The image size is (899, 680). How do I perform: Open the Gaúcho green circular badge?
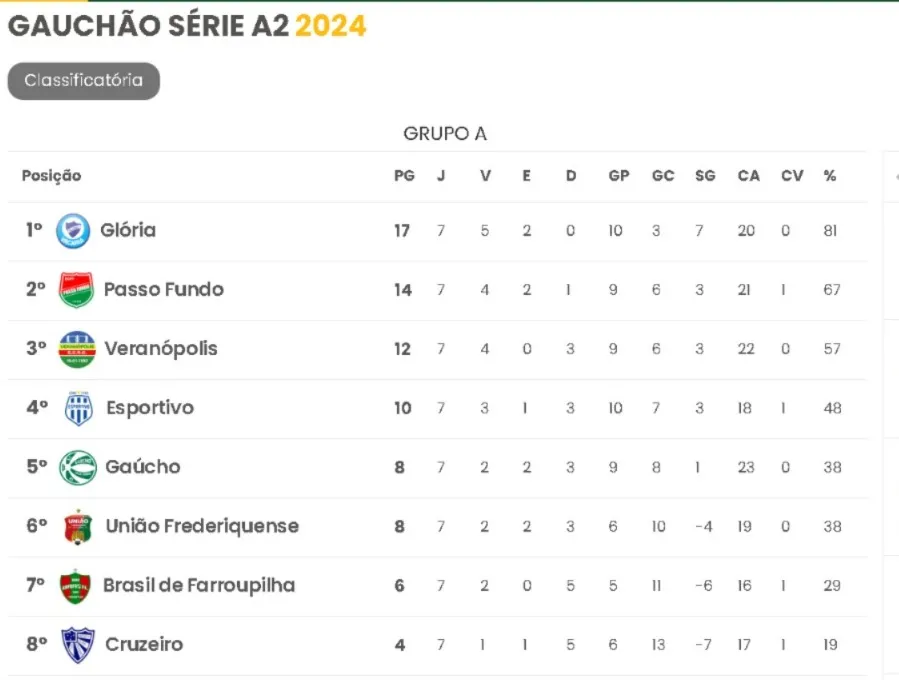coord(77,467)
